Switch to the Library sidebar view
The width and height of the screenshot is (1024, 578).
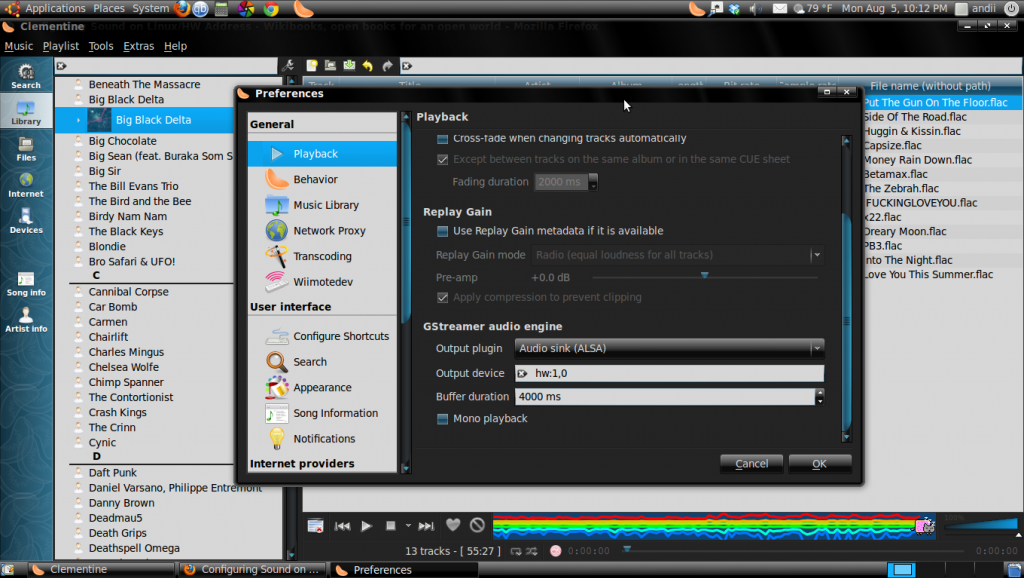[26, 112]
